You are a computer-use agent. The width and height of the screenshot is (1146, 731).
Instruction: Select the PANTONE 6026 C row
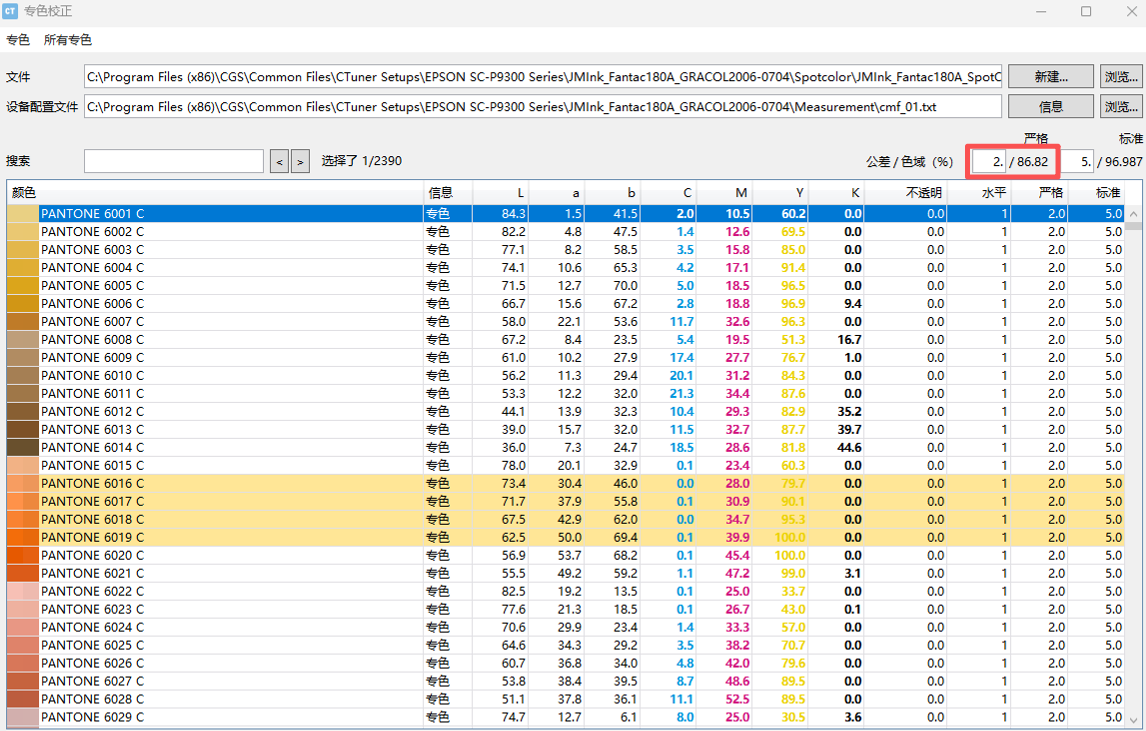coord(565,663)
